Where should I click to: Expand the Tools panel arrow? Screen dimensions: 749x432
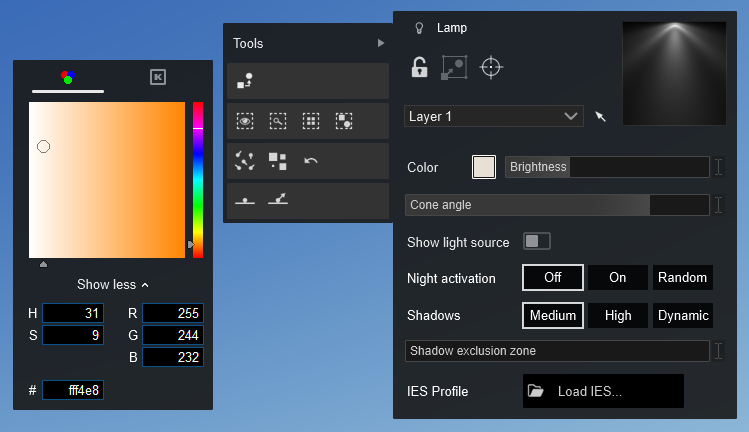(x=380, y=43)
